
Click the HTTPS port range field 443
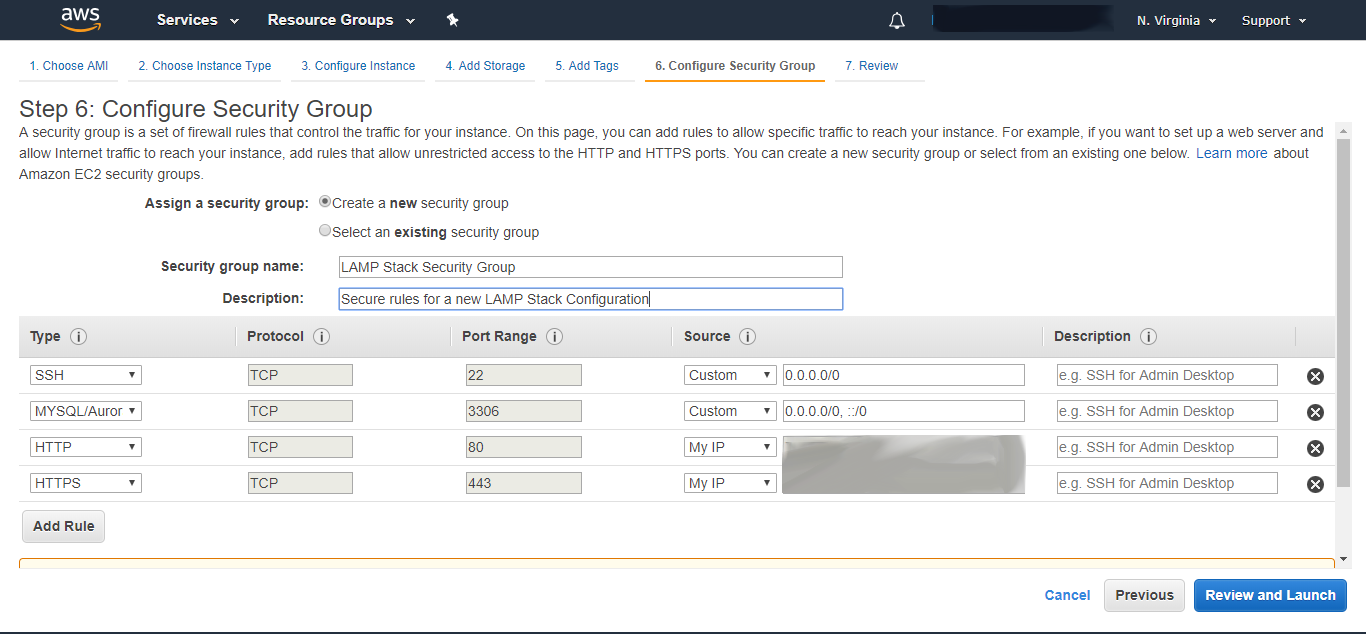pos(524,483)
